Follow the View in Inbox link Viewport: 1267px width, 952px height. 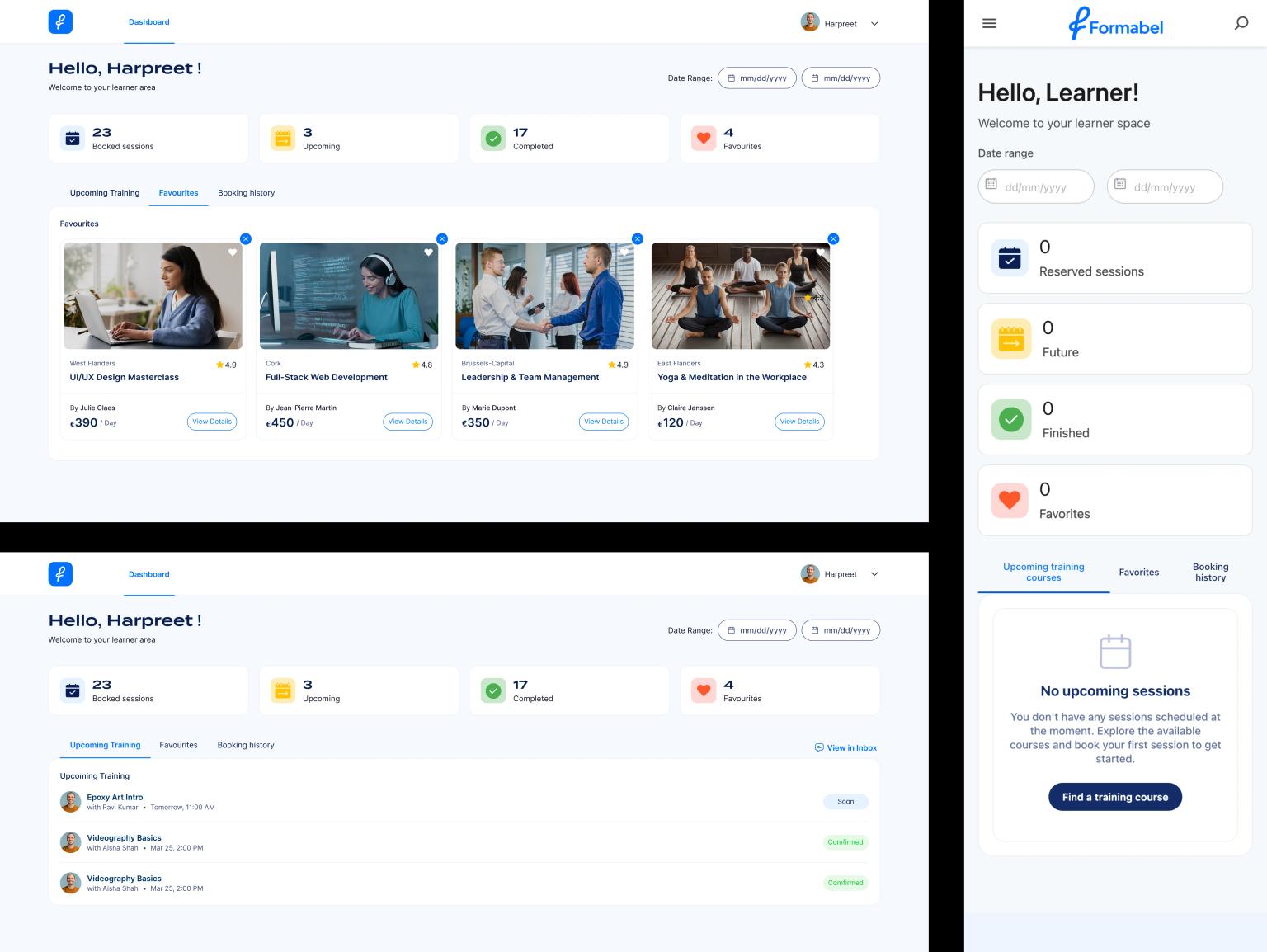845,748
